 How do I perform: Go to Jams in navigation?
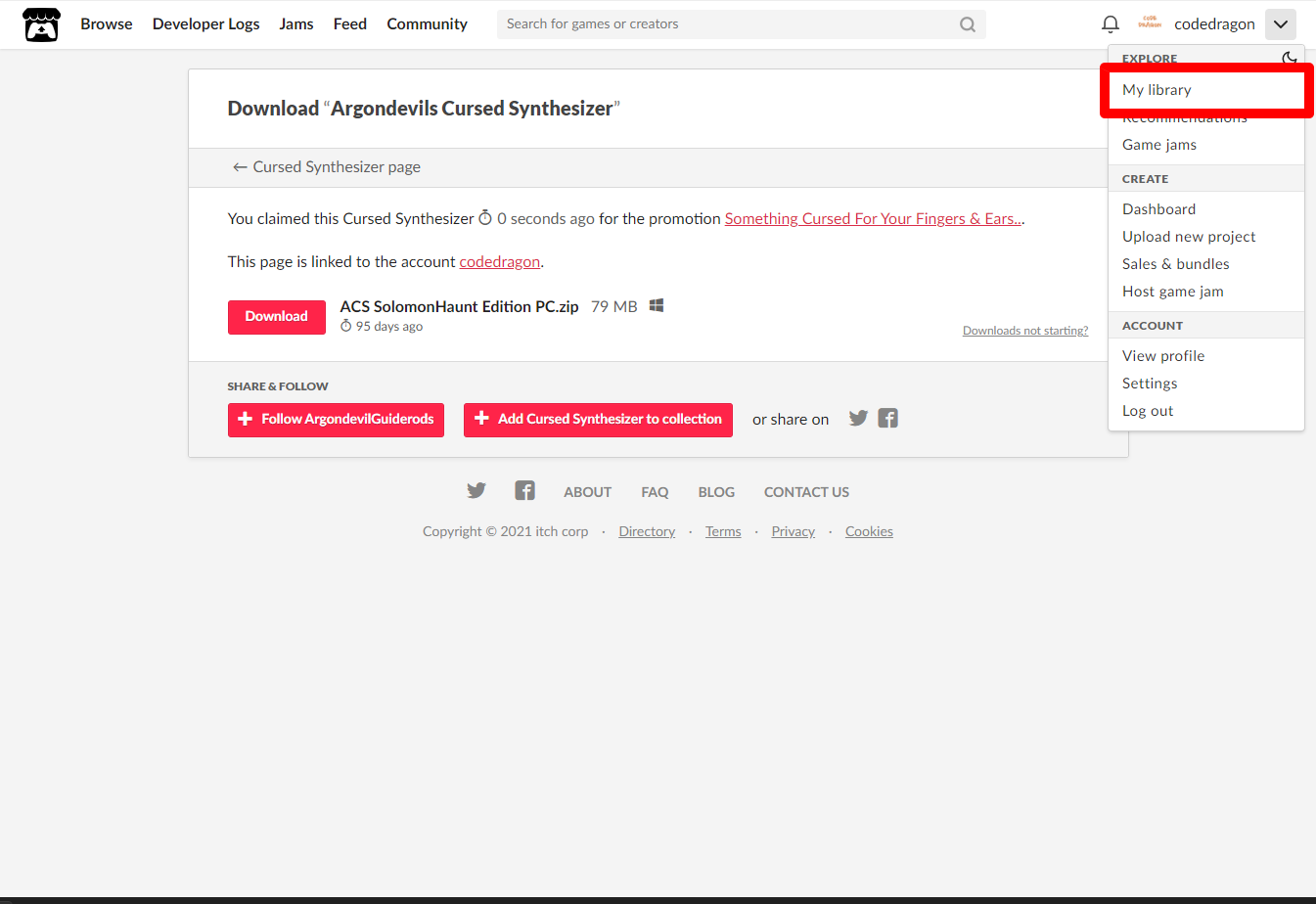tap(296, 23)
